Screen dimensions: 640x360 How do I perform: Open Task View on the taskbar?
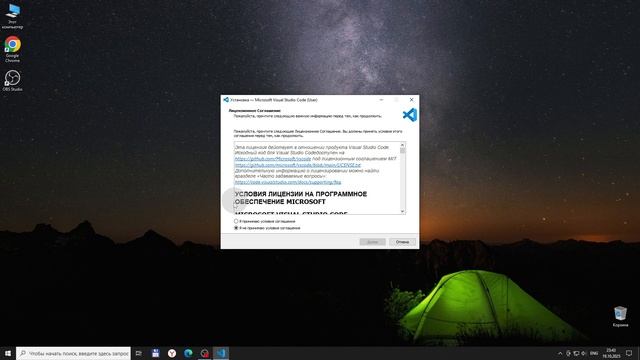(139, 353)
